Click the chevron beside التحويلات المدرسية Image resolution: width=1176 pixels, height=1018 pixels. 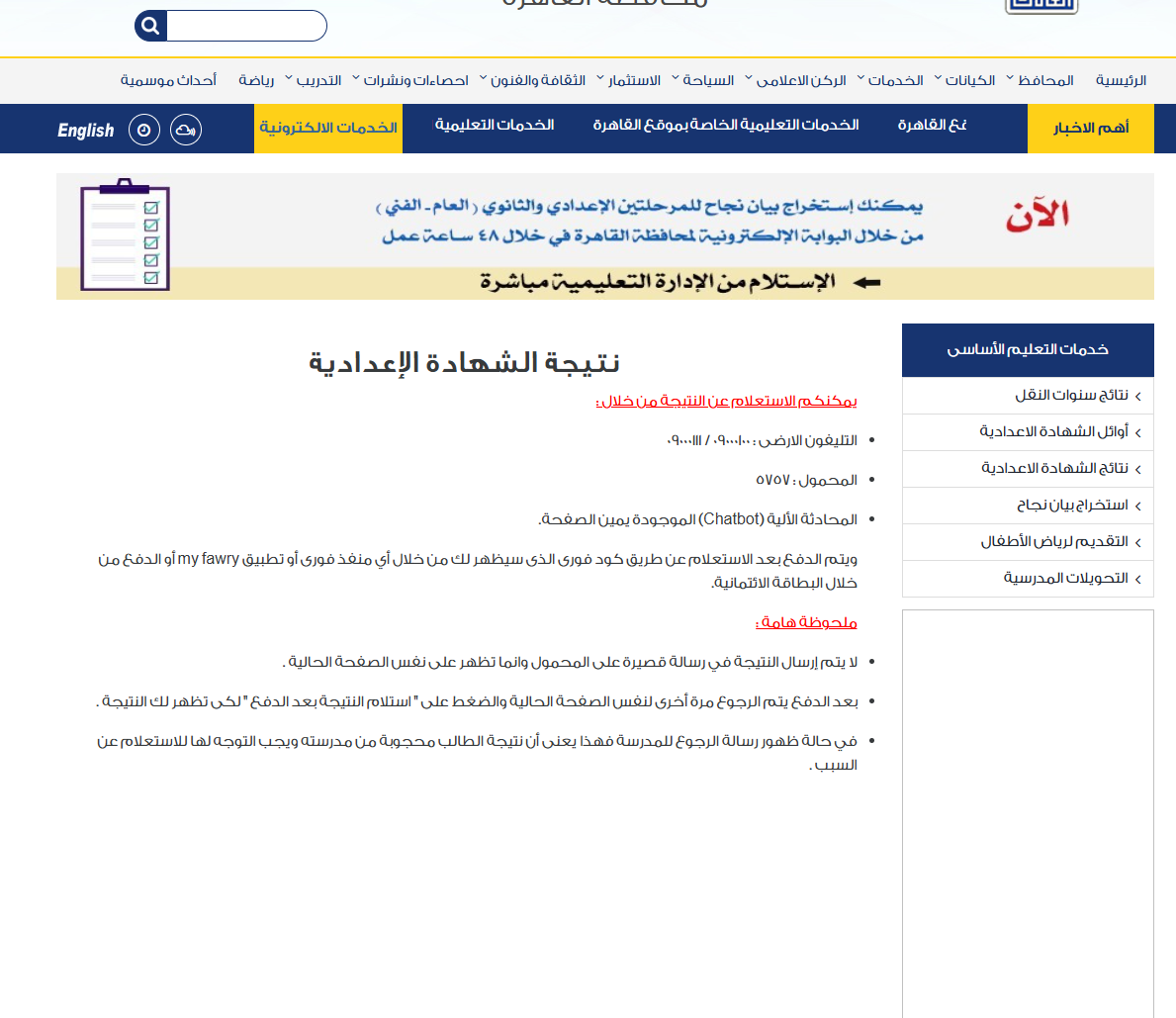pyautogui.click(x=1138, y=580)
